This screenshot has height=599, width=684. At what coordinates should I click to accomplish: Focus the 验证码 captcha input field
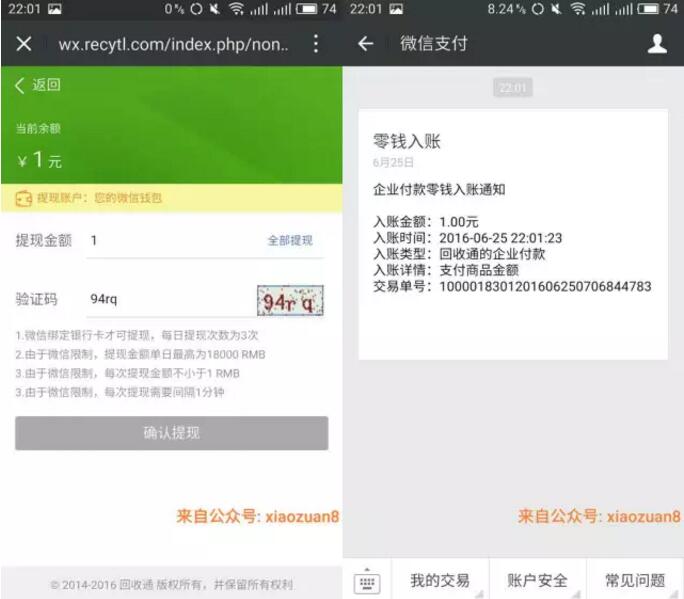click(x=170, y=299)
